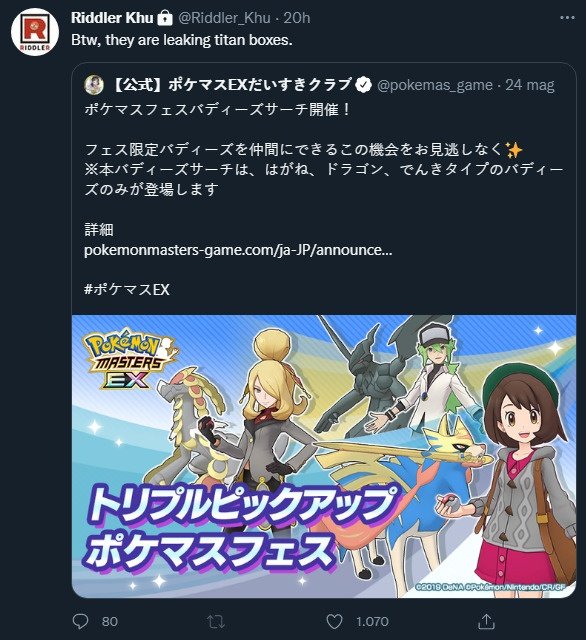This screenshot has width=586, height=640.
Task: Click the retweet arrows icon
Action: (215, 621)
